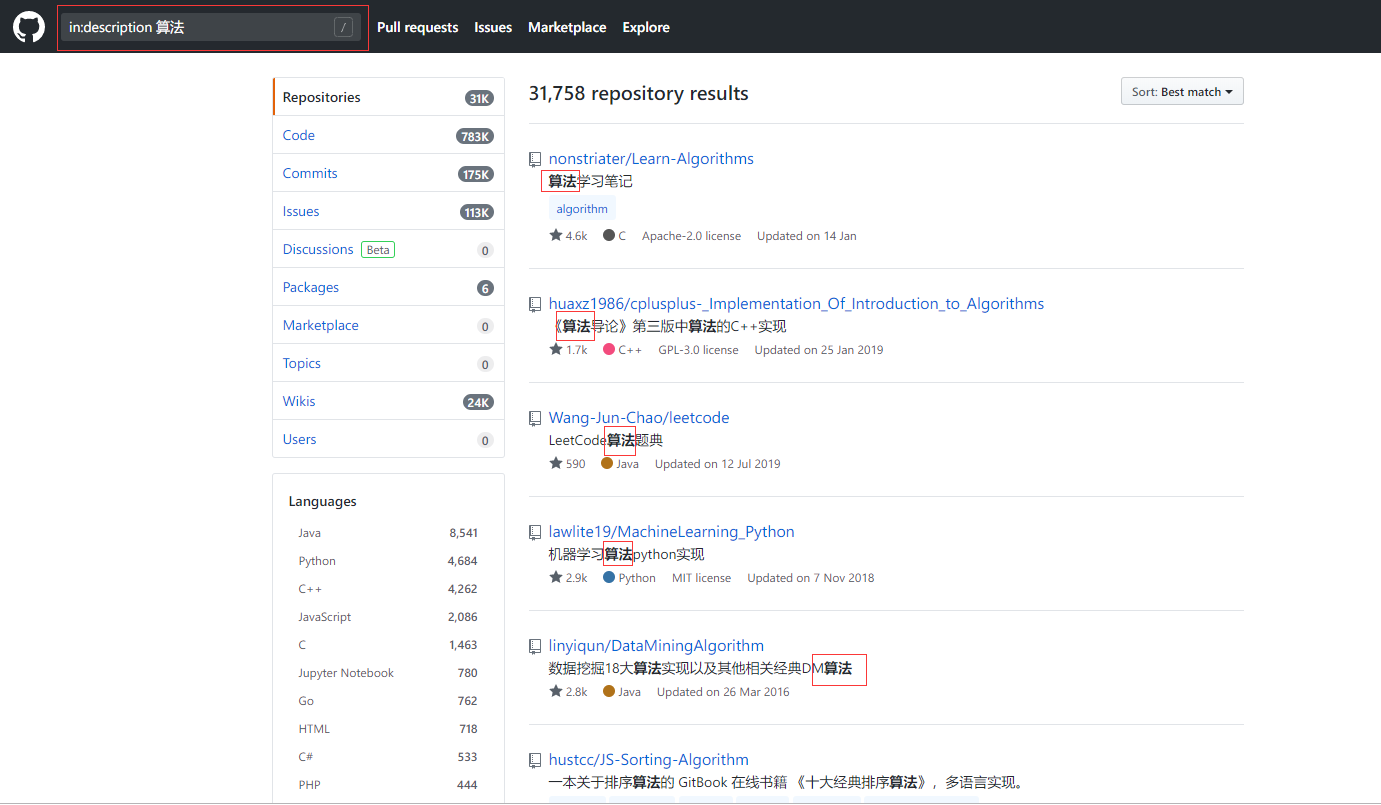Click repo icon beside linyiqun/DataMiningAlgorithm
Image resolution: width=1381 pixels, height=805 pixels.
click(x=535, y=646)
